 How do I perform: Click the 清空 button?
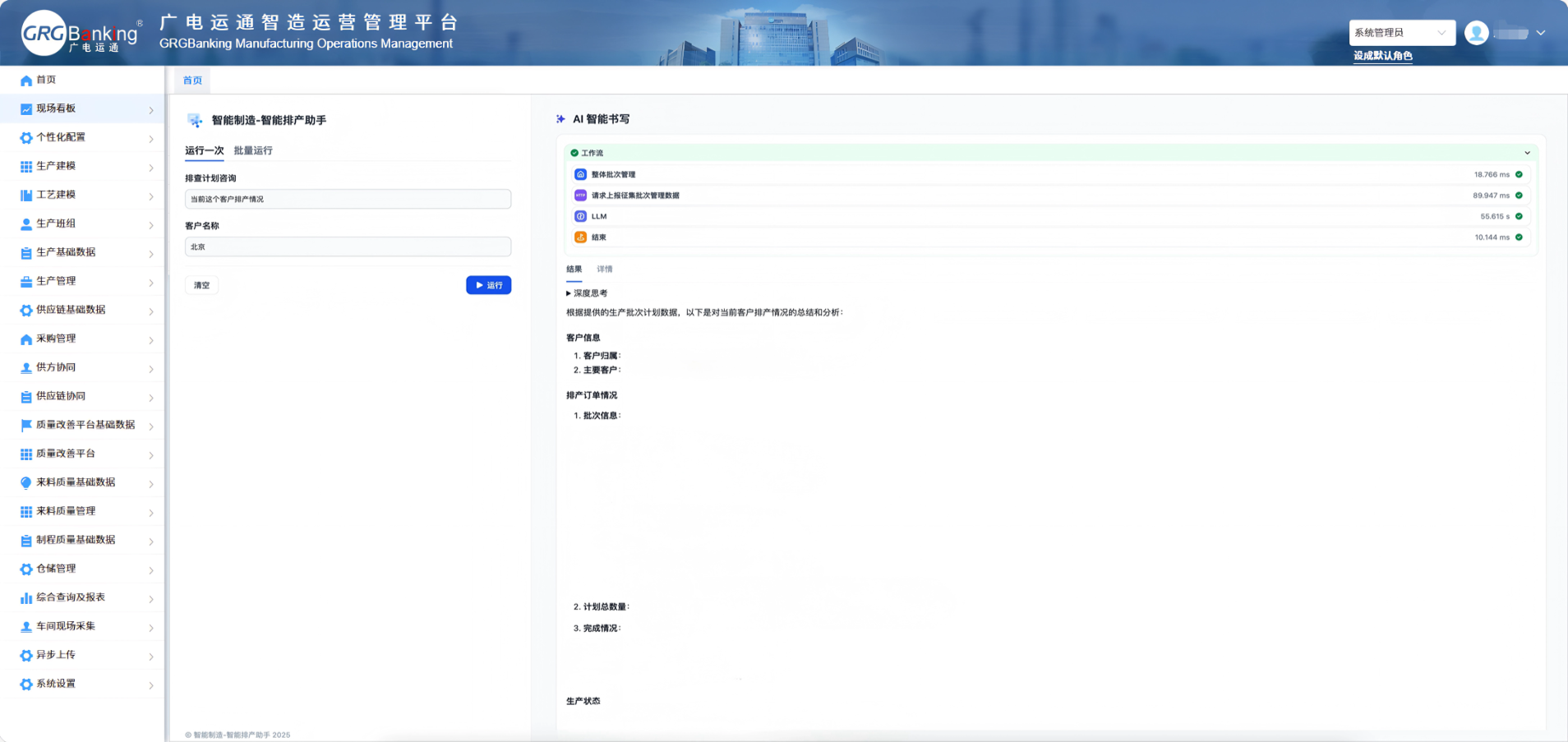point(201,285)
